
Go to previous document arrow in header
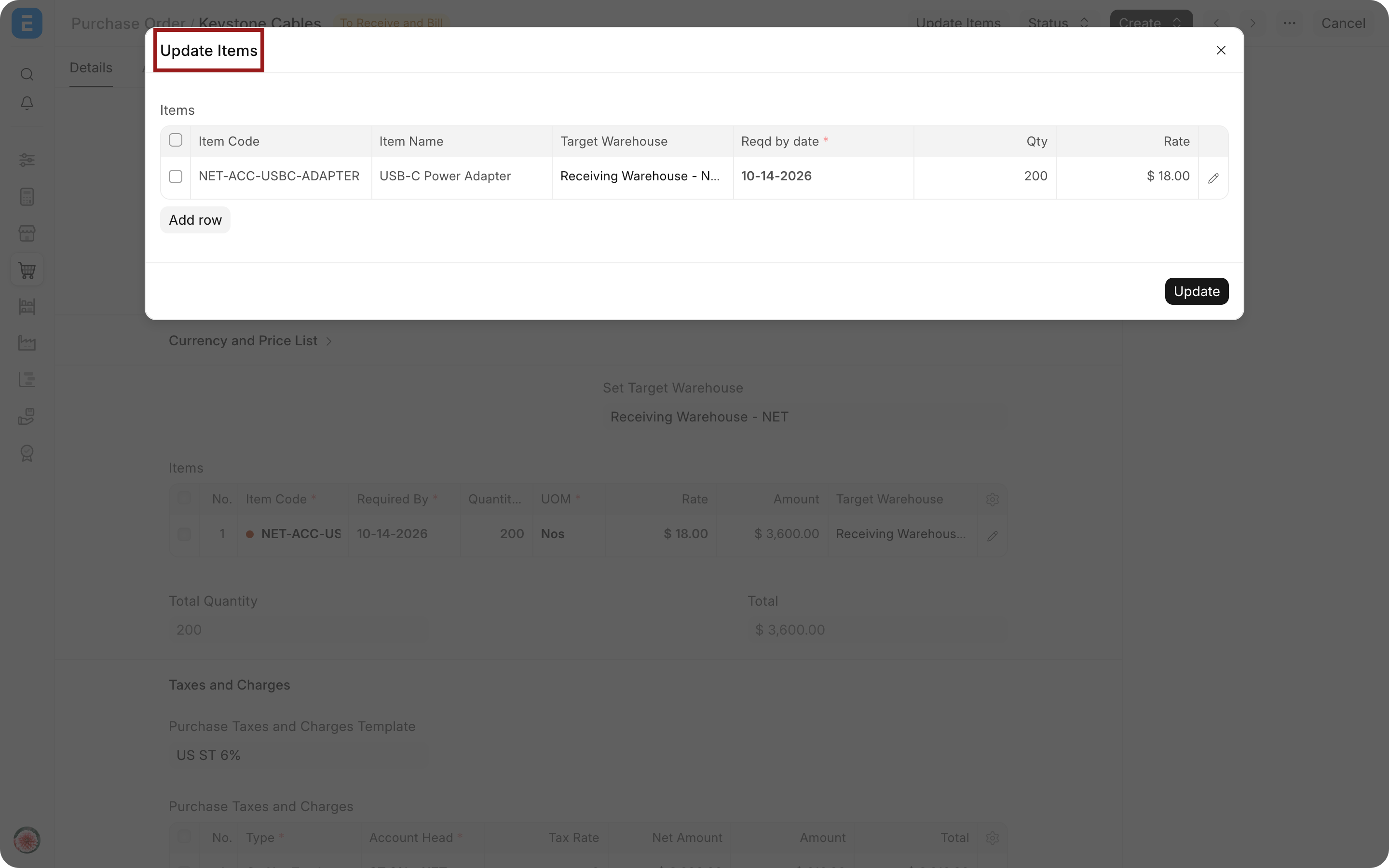click(x=1216, y=23)
